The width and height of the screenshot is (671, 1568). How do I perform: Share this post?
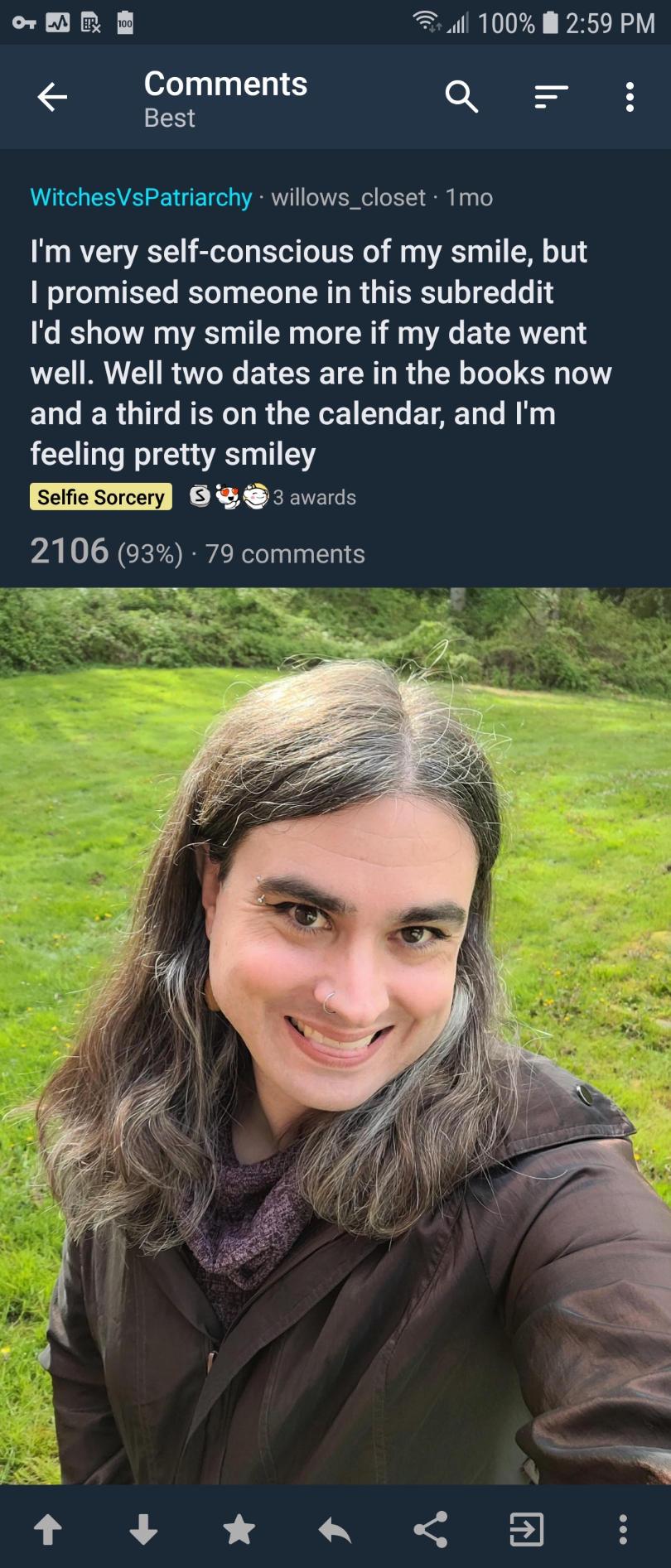431,1529
